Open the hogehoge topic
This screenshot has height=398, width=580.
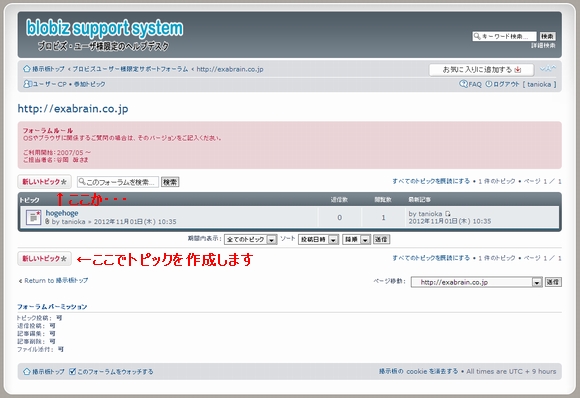click(62, 213)
